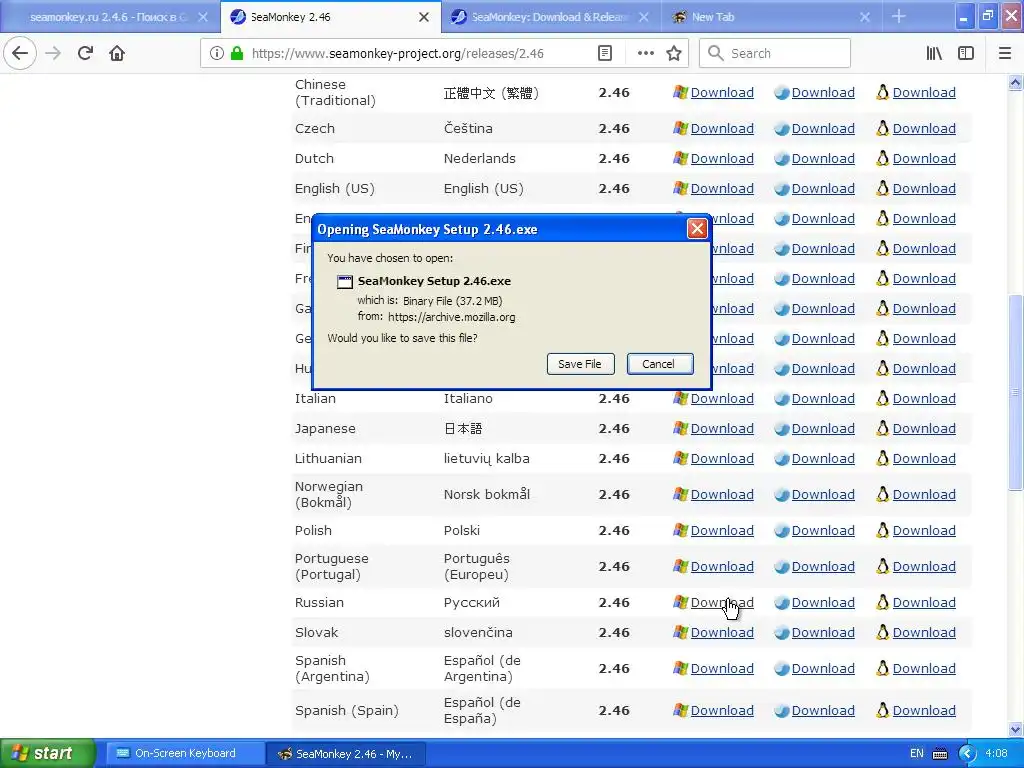Click the keyboard tray icon
Image resolution: width=1024 pixels, height=768 pixels.
tap(940, 754)
